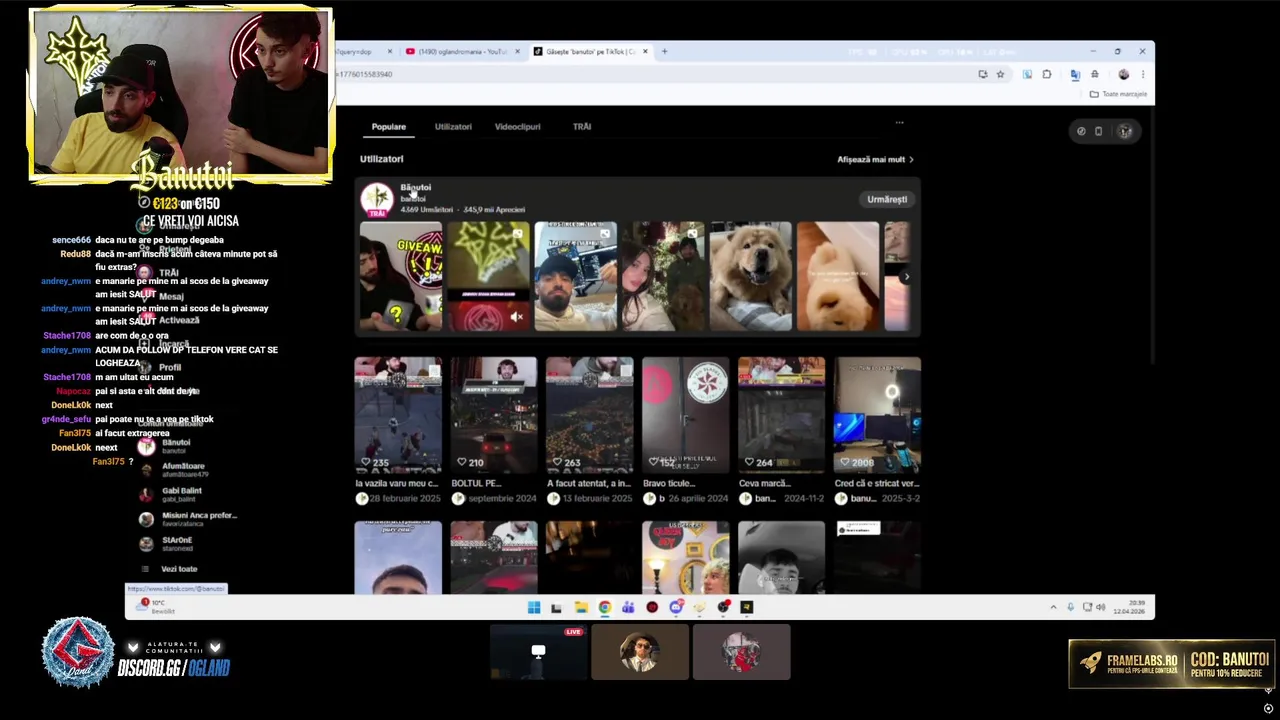The image size is (1280, 720).
Task: Open the man in white cap thumbnail
Action: [576, 276]
